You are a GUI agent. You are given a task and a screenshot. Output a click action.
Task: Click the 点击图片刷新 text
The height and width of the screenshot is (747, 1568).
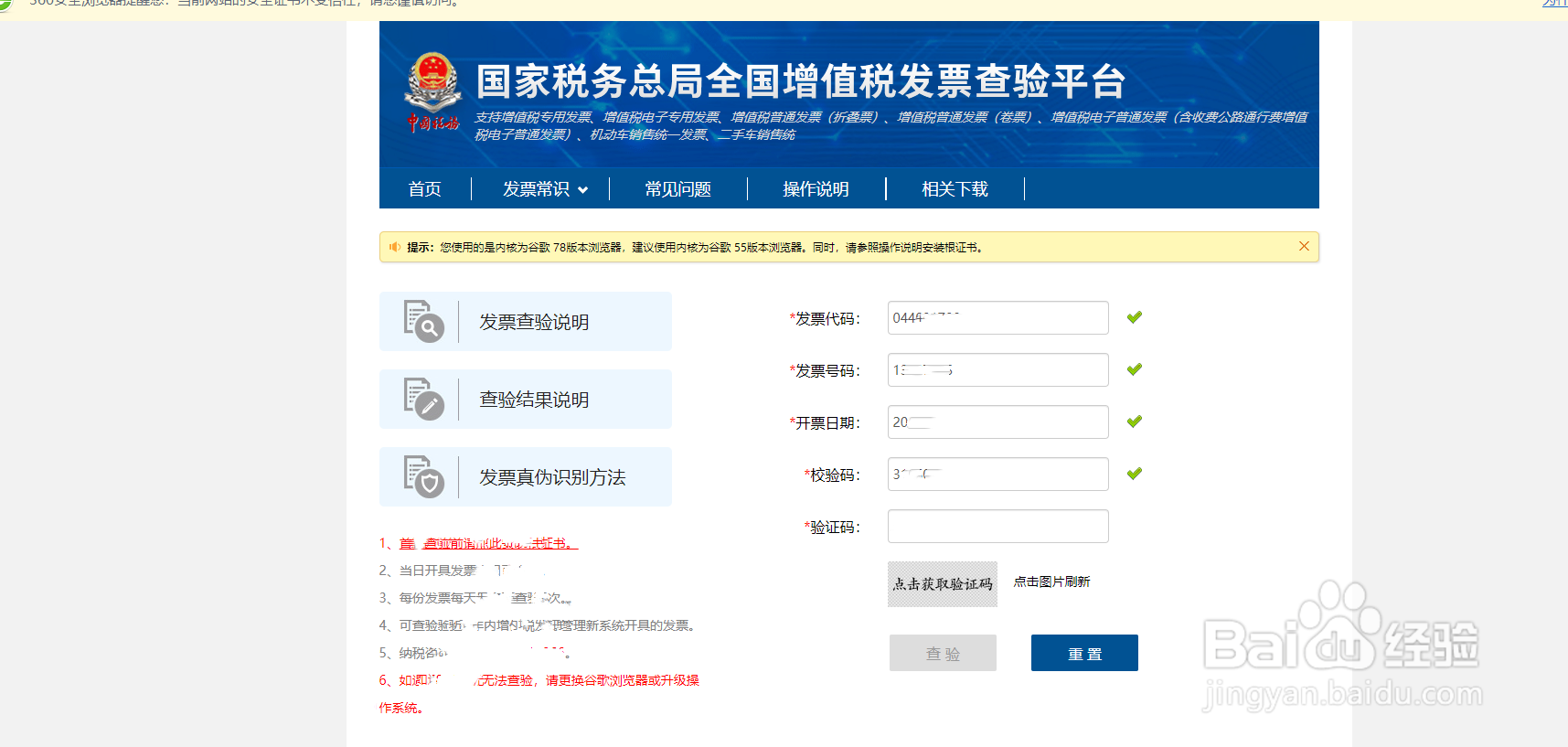[x=1051, y=582]
